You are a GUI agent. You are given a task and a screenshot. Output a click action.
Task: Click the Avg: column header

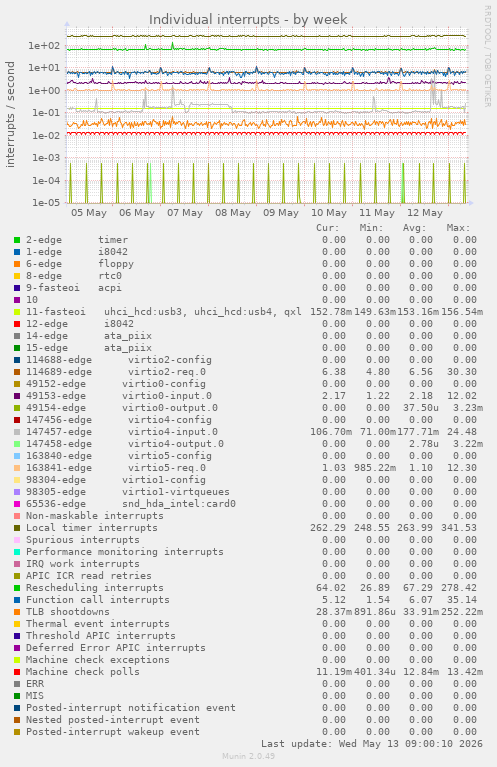[x=414, y=228]
